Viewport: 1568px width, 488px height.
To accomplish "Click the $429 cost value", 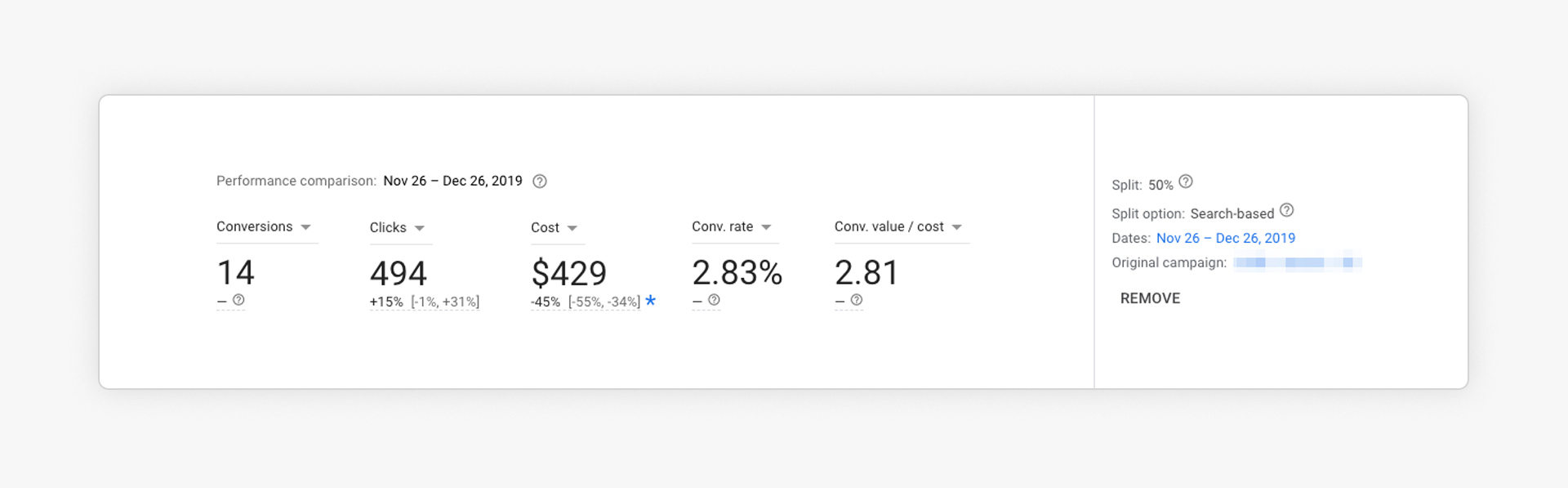I will click(x=568, y=273).
